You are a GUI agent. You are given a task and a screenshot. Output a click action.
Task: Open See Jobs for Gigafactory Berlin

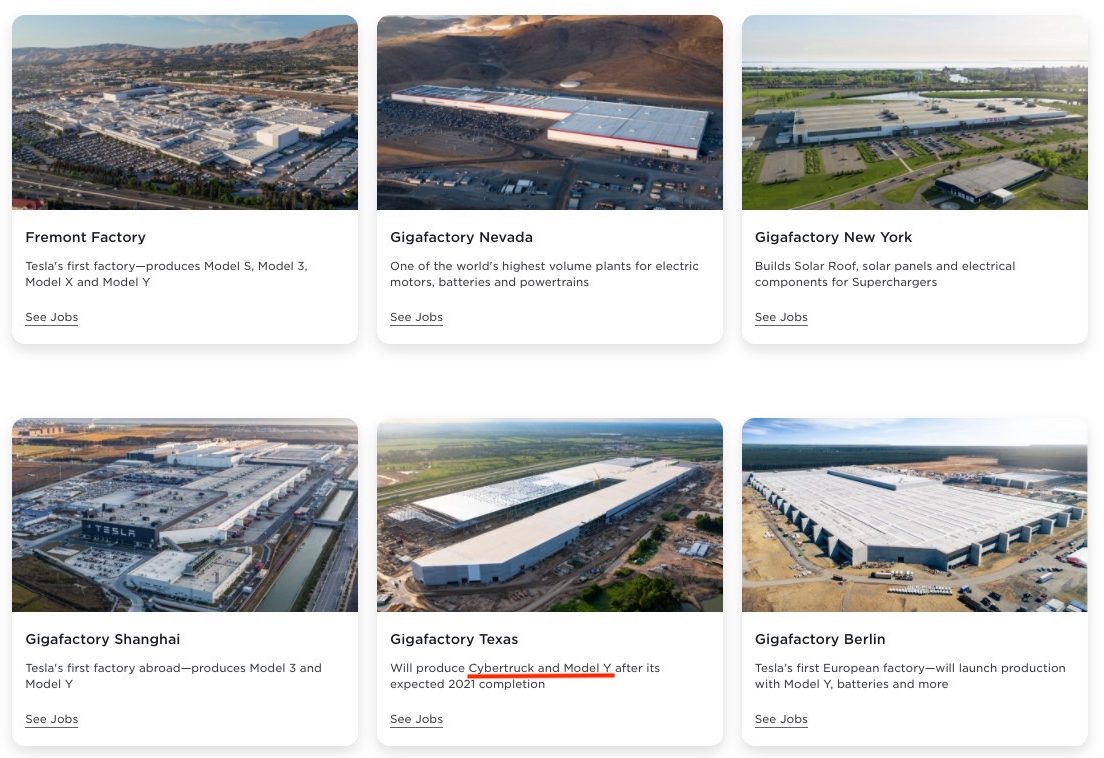tap(781, 719)
